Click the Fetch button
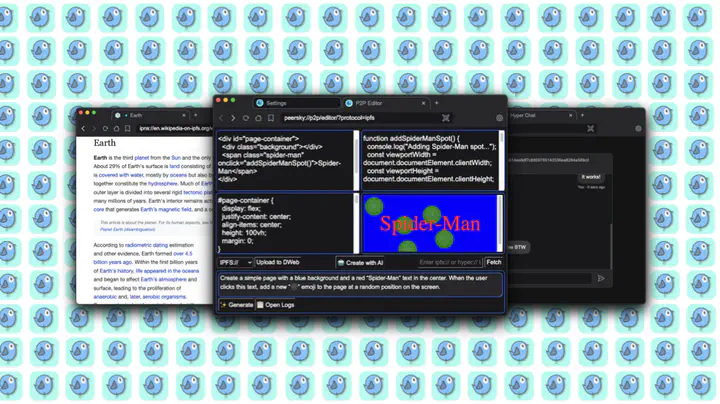Screen dimensions: 720x404 493,262
